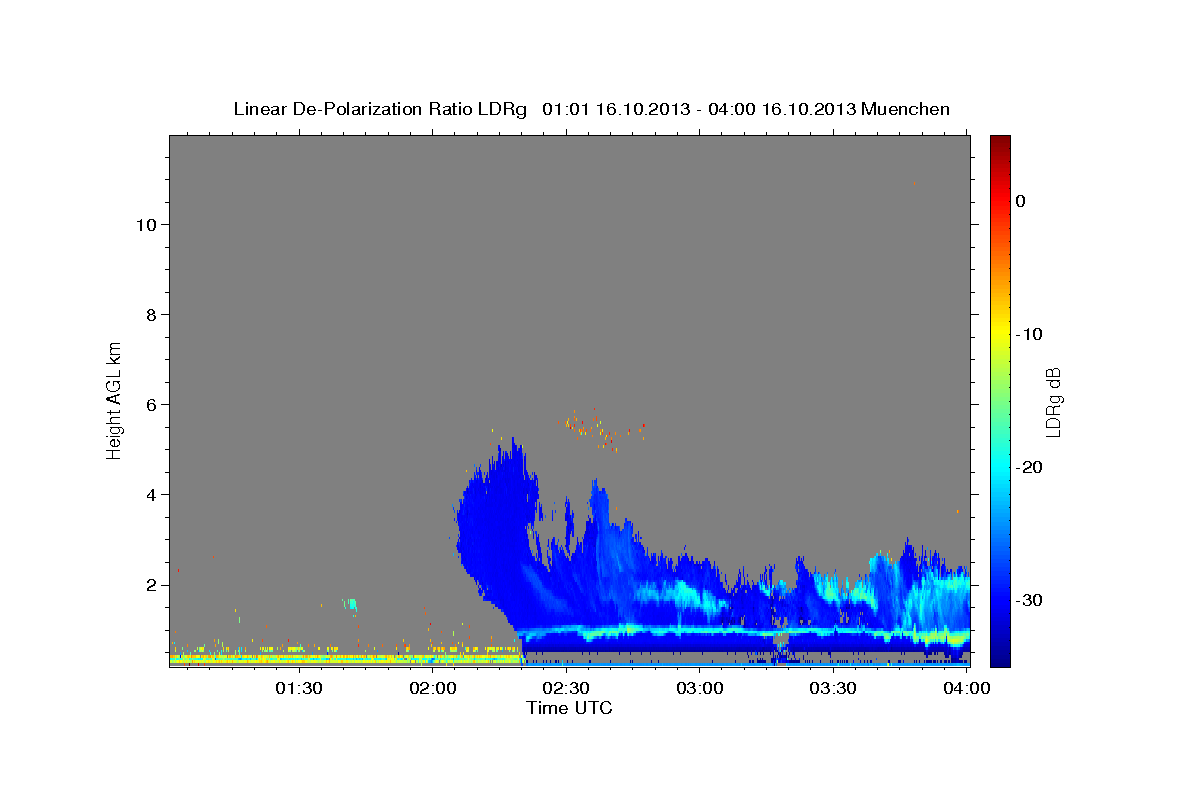Click the height tick label 4
Viewport: 1200px width, 800px height.
tap(152, 495)
